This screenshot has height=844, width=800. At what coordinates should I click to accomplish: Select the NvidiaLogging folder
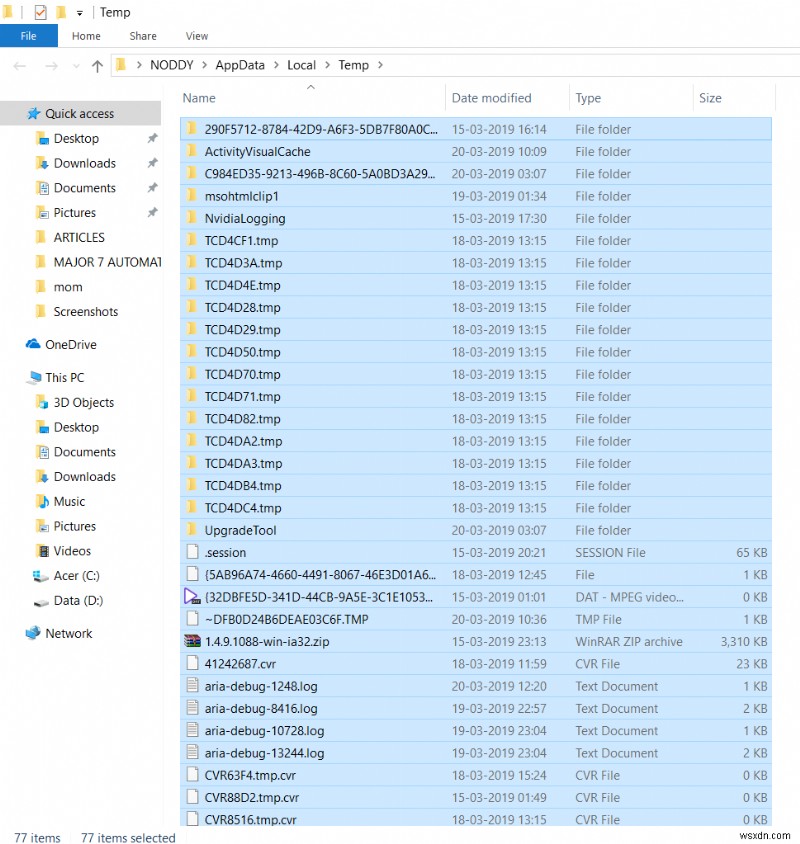246,218
